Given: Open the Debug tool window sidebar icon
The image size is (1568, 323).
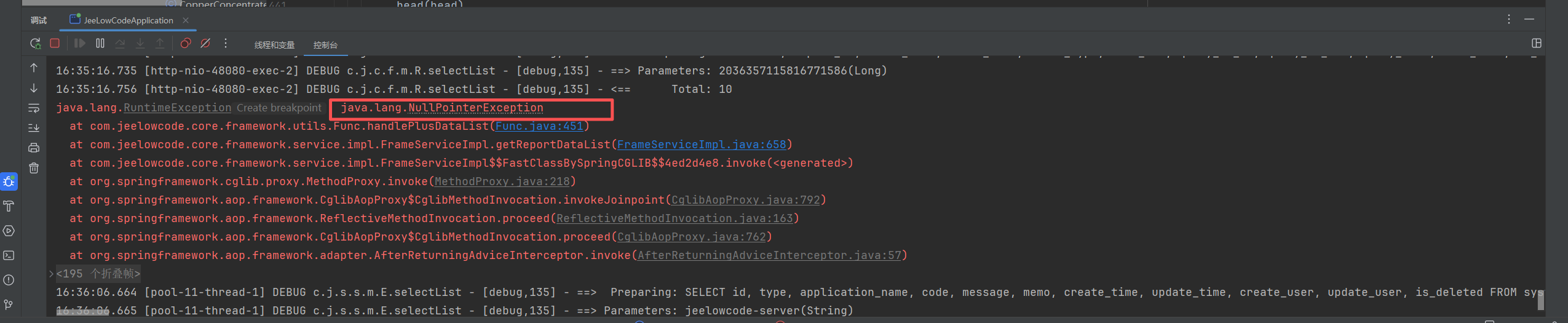Looking at the screenshot, I should pos(9,181).
